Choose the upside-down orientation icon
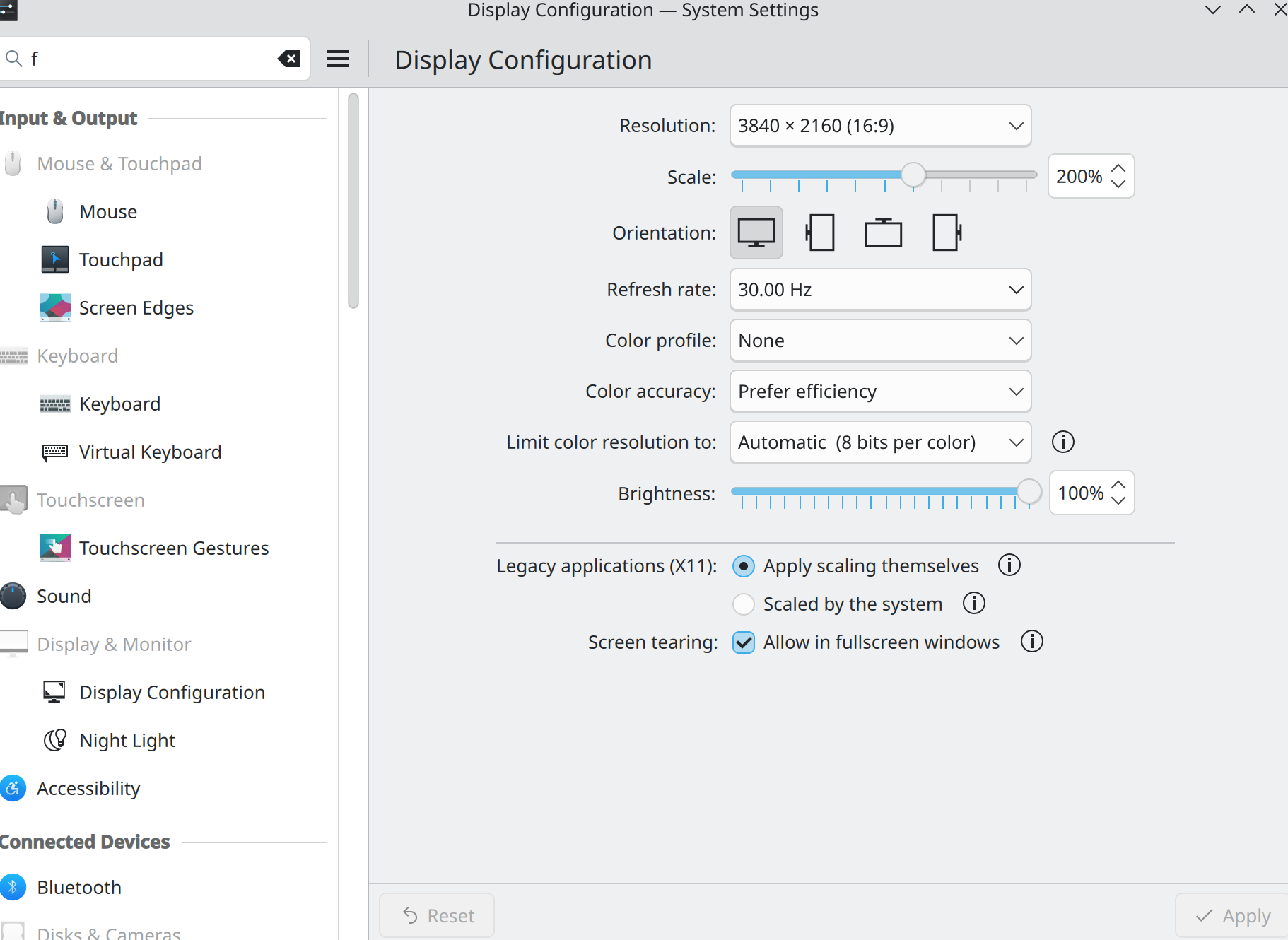1288x940 pixels. [x=883, y=233]
